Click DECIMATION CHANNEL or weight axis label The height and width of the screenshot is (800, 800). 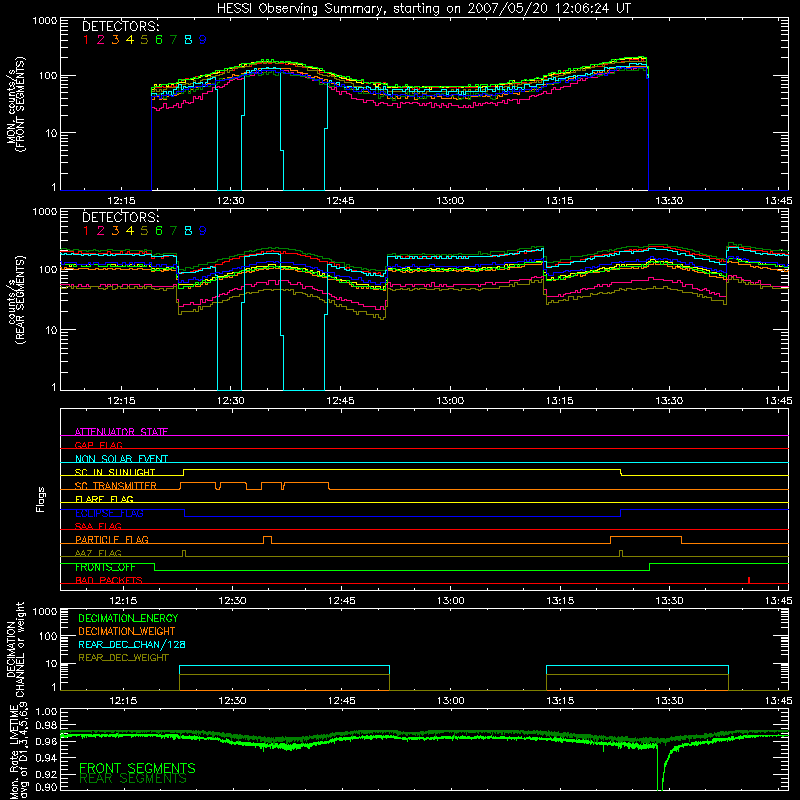tap(16, 649)
